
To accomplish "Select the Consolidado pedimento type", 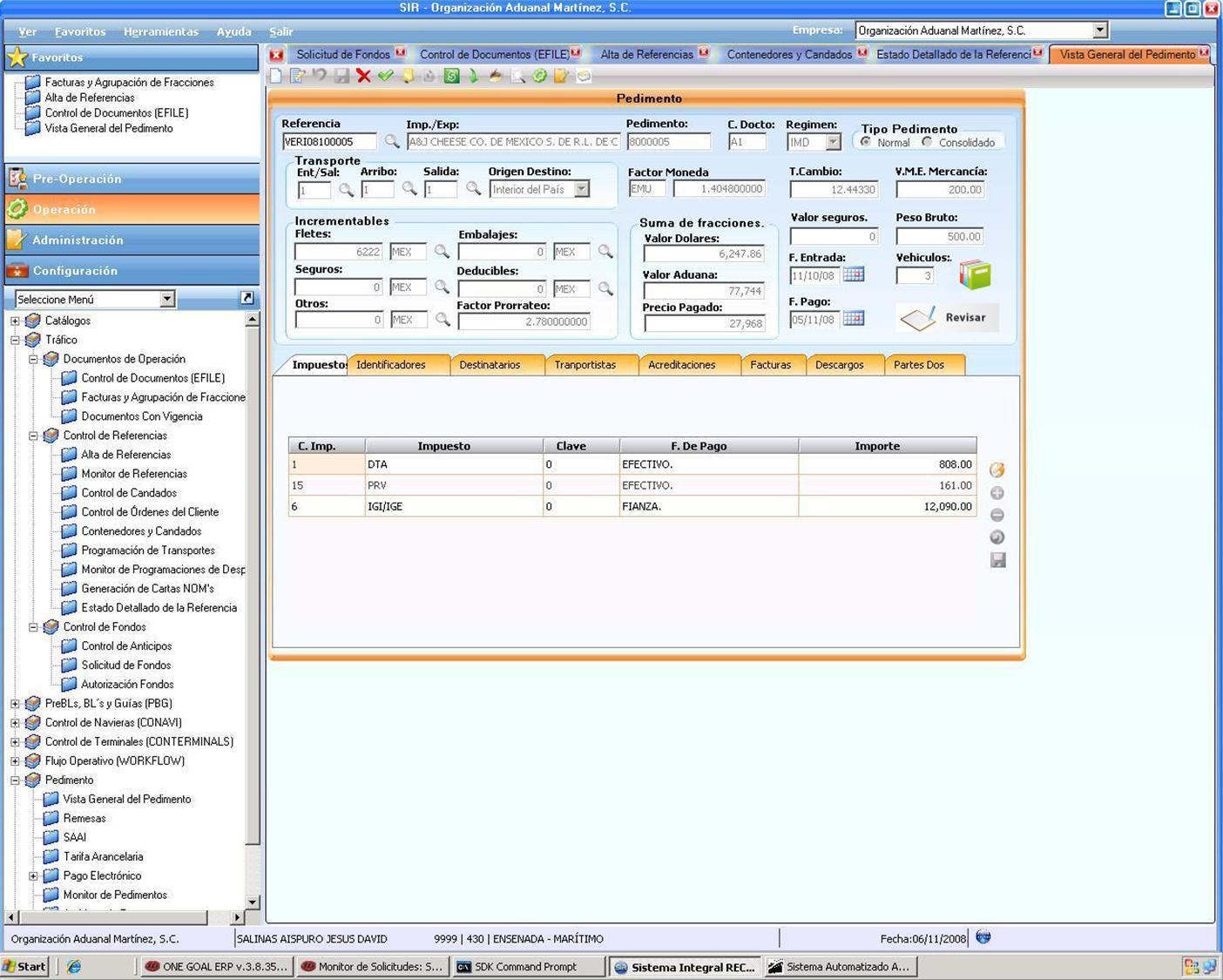I will click(927, 142).
